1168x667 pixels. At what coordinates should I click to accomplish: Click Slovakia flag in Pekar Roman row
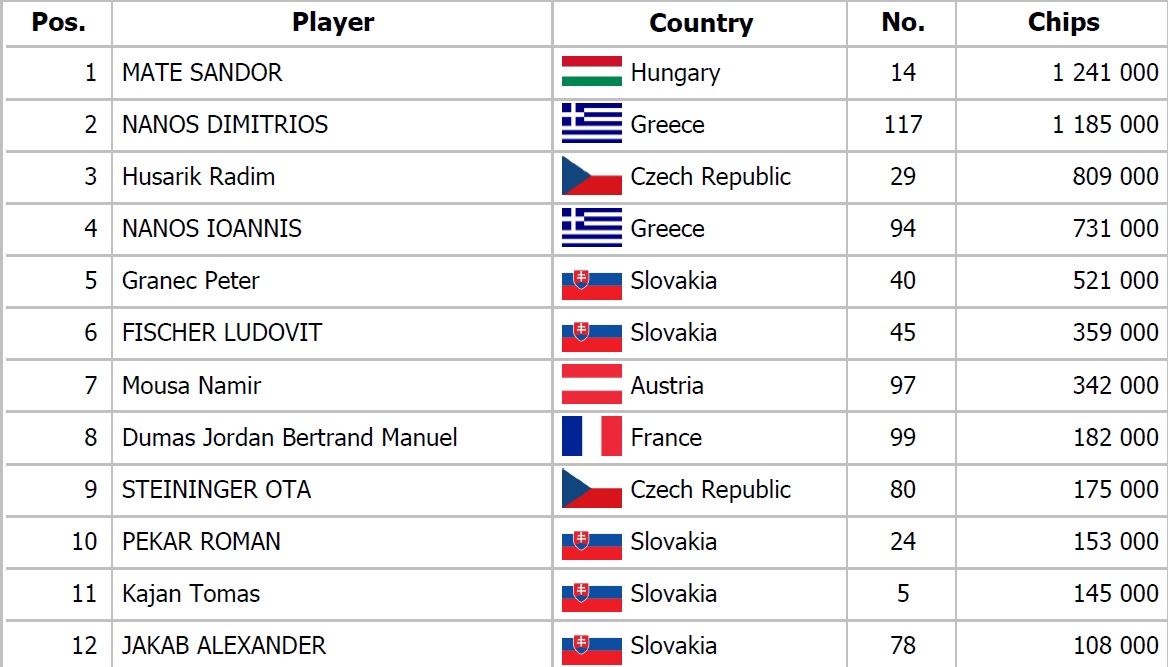tap(591, 546)
